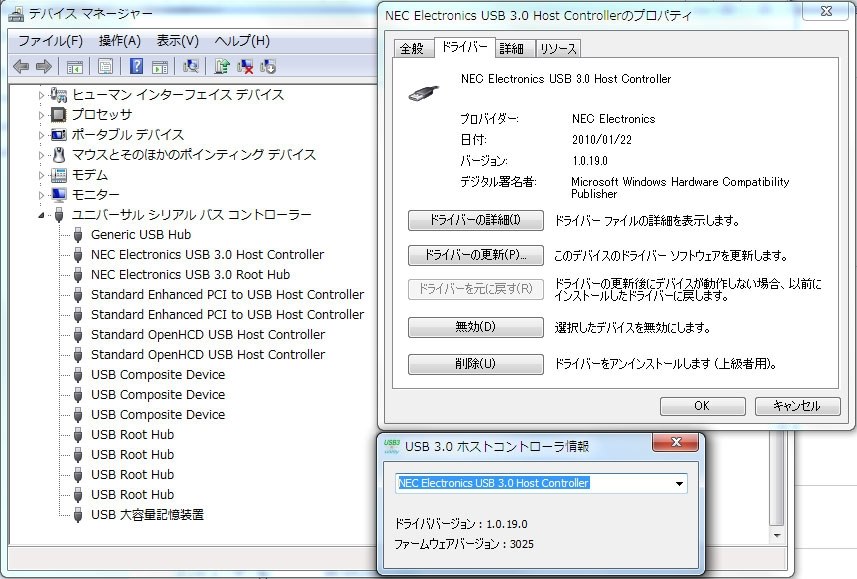857x579 pixels.
Task: Click the モニター monitor category icon
Action: pyautogui.click(x=58, y=195)
